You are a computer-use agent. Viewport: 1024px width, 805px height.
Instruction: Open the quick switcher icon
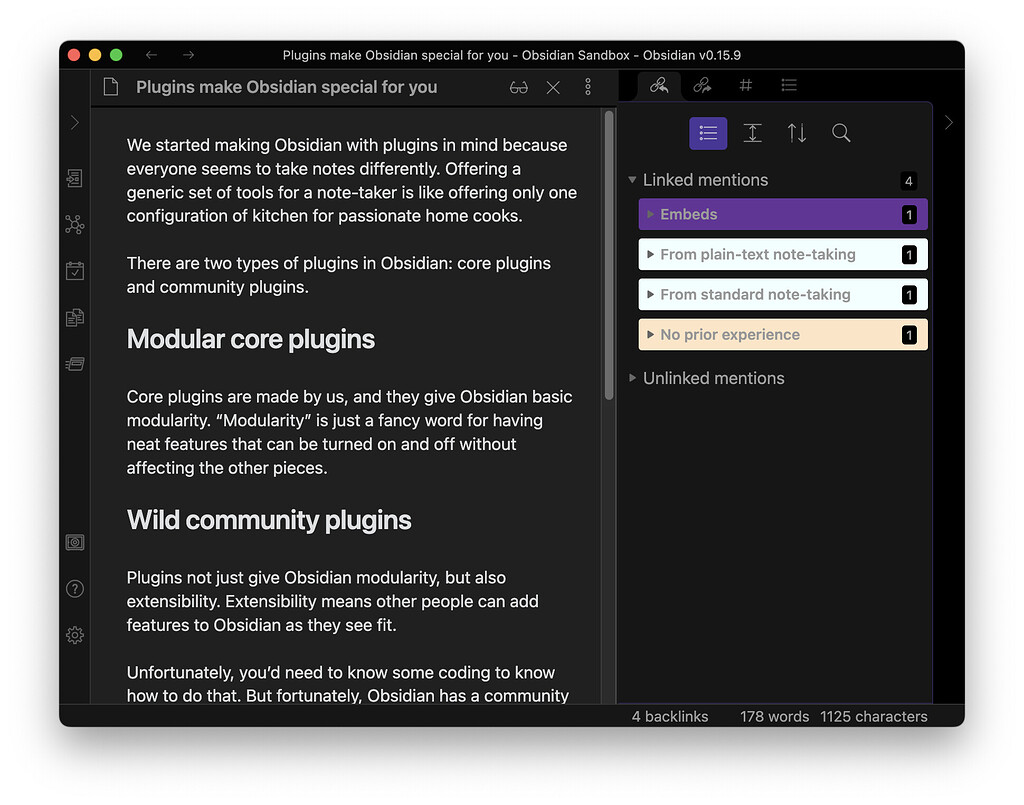pos(75,179)
